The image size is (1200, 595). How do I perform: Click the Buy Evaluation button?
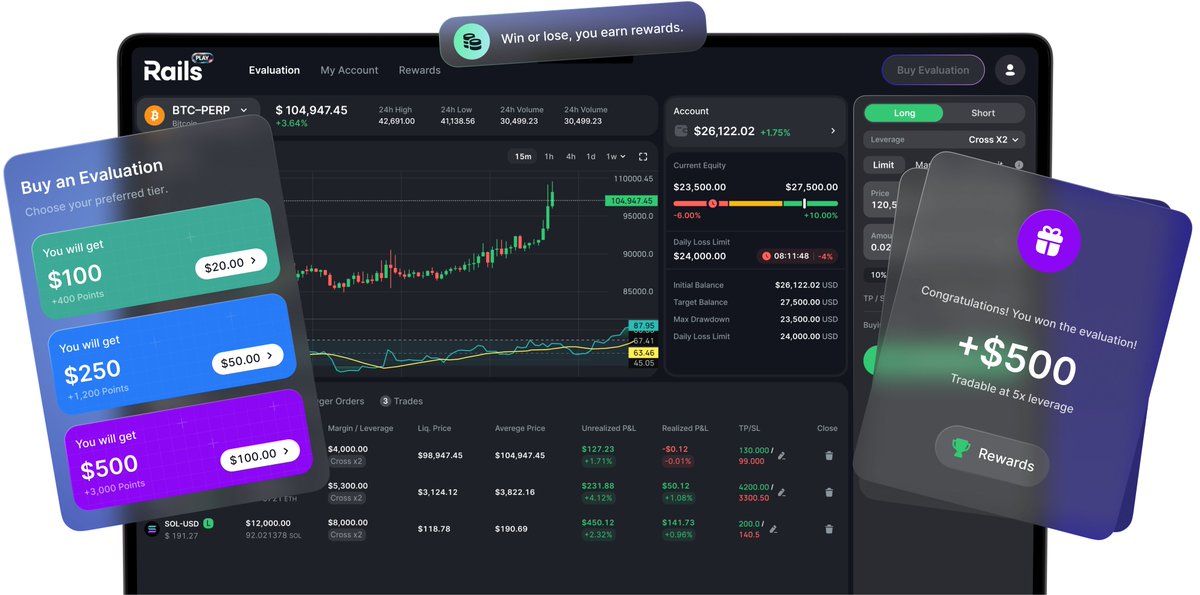pyautogui.click(x=933, y=70)
